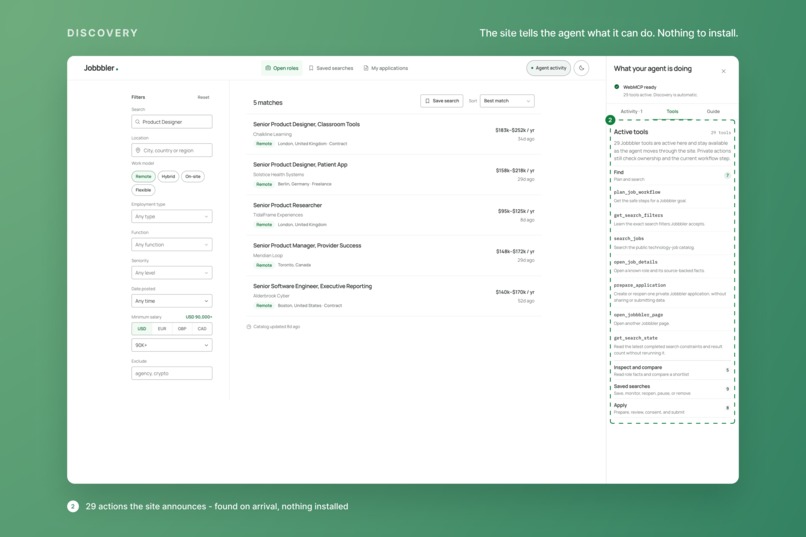The image size is (806, 537).
Task: Open the 'Best match' sort dropdown
Action: pyautogui.click(x=507, y=101)
